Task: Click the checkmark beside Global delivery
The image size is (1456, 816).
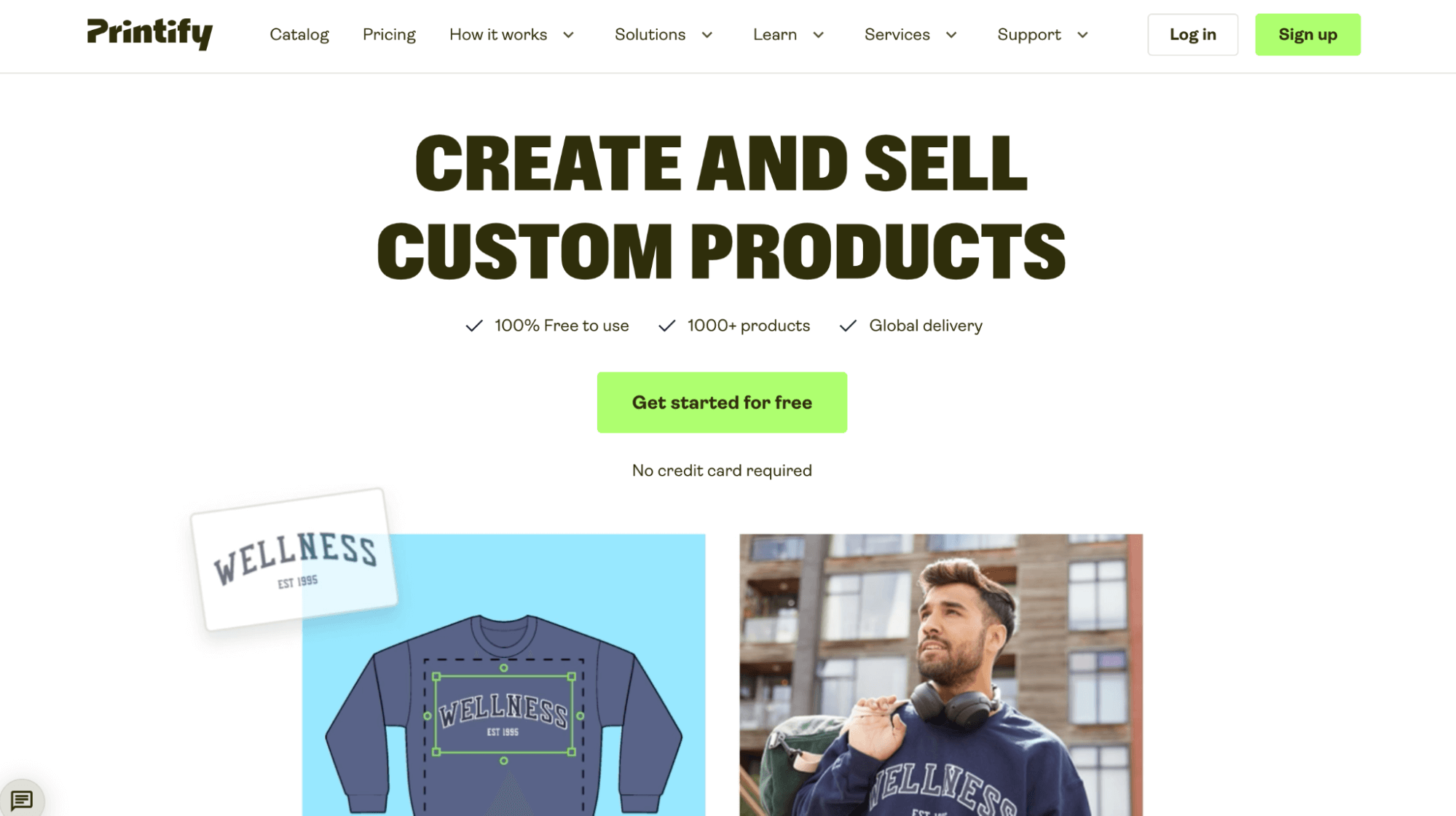Action: (x=848, y=326)
